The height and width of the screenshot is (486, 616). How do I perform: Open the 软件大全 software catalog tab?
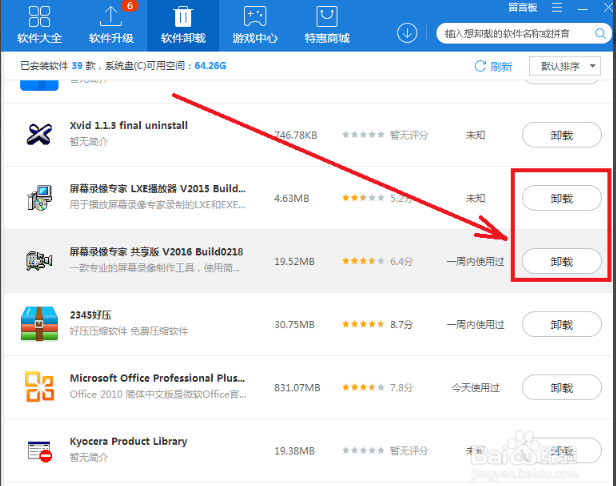[x=40, y=25]
